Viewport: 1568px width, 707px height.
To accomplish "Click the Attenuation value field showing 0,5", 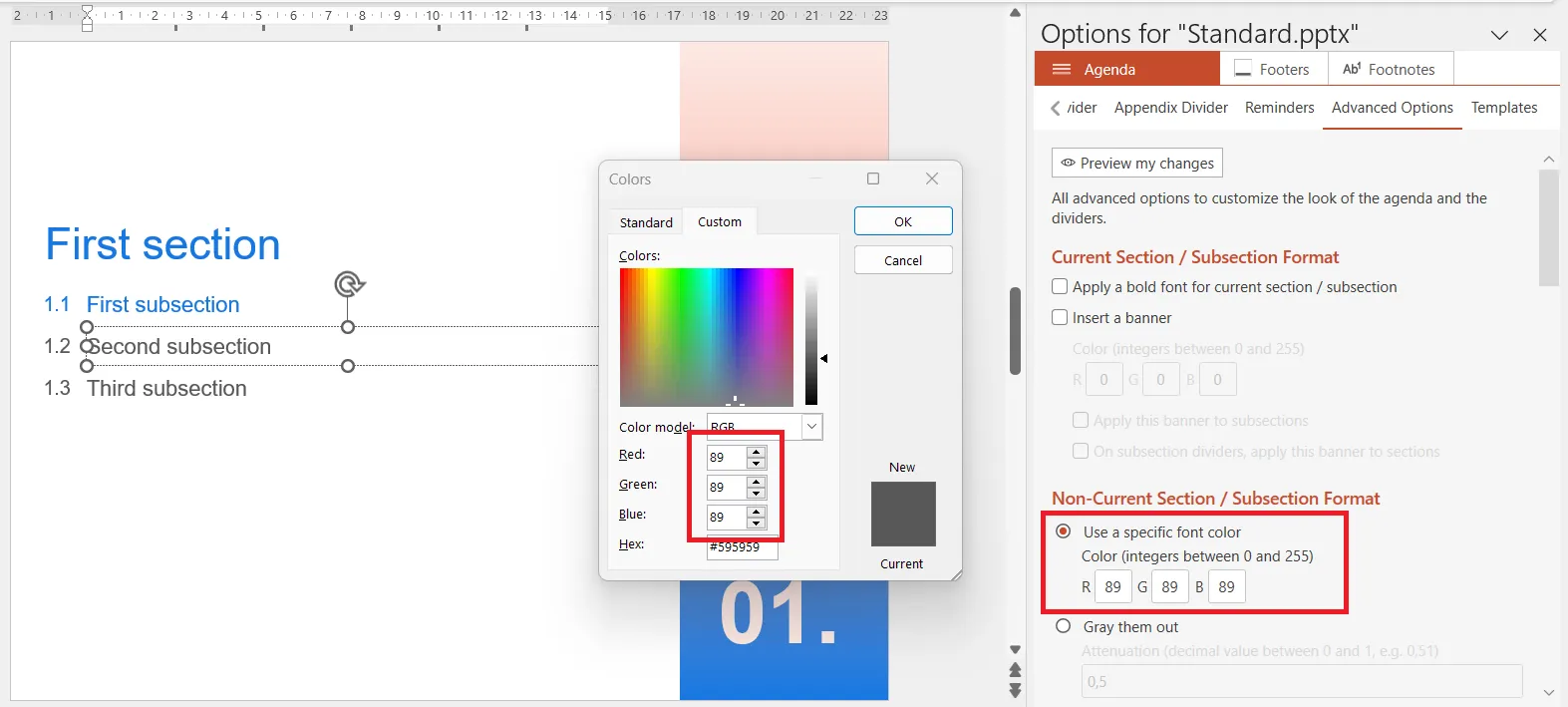I will click(1302, 681).
